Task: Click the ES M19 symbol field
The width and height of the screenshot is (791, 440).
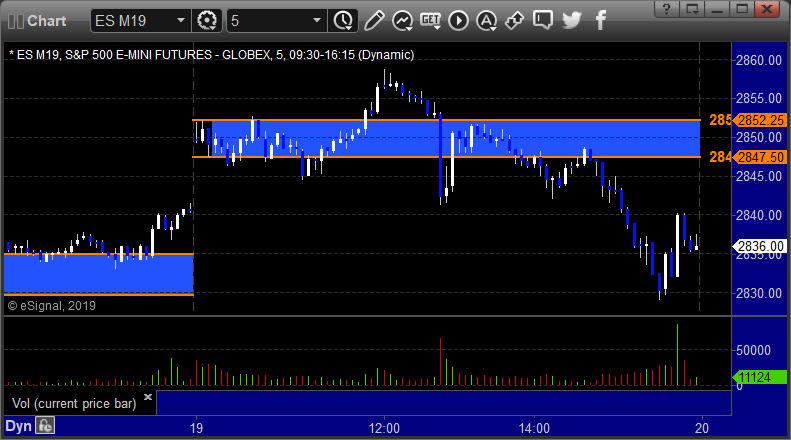Action: (141, 21)
